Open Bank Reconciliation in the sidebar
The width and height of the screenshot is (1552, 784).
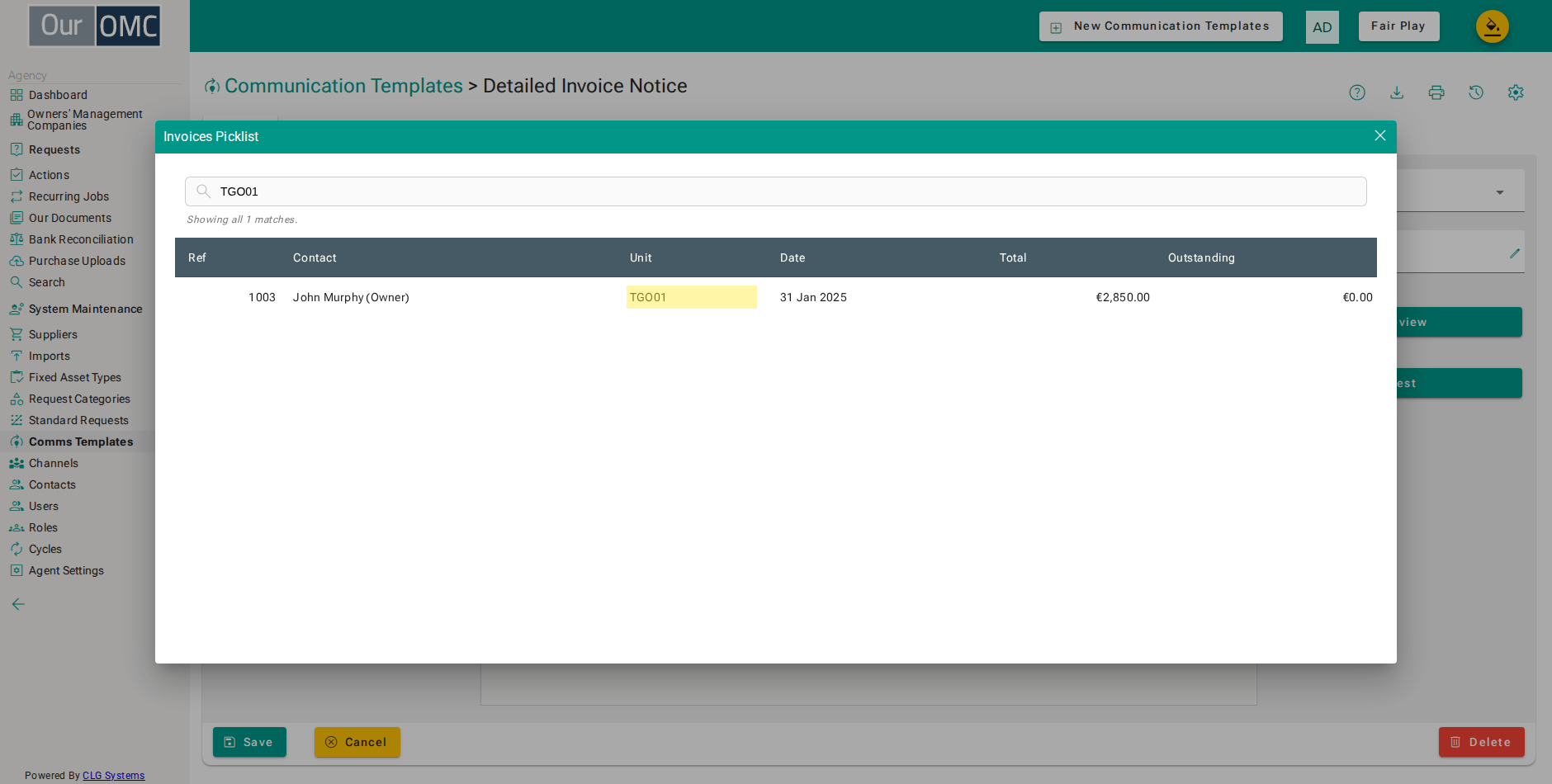click(81, 239)
